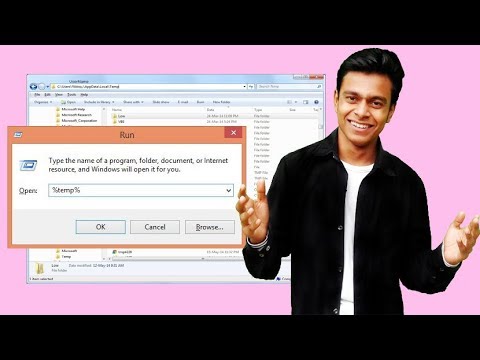Expand Include in library dropdown
The height and width of the screenshot is (360, 480).
click(x=99, y=102)
